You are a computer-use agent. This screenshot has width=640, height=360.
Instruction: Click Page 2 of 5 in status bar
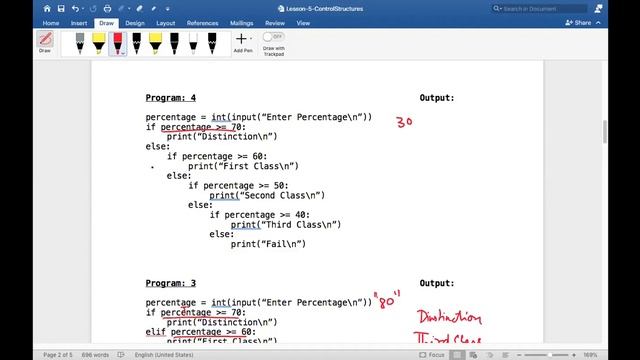(x=58, y=355)
